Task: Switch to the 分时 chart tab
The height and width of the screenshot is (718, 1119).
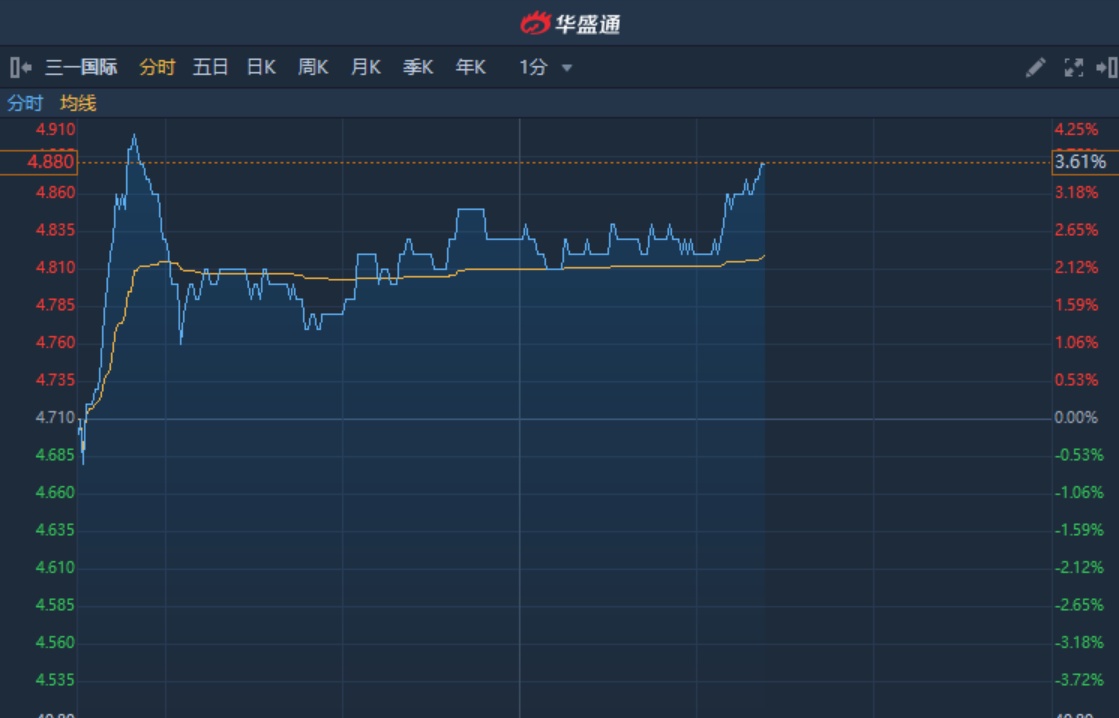Action: 157,68
